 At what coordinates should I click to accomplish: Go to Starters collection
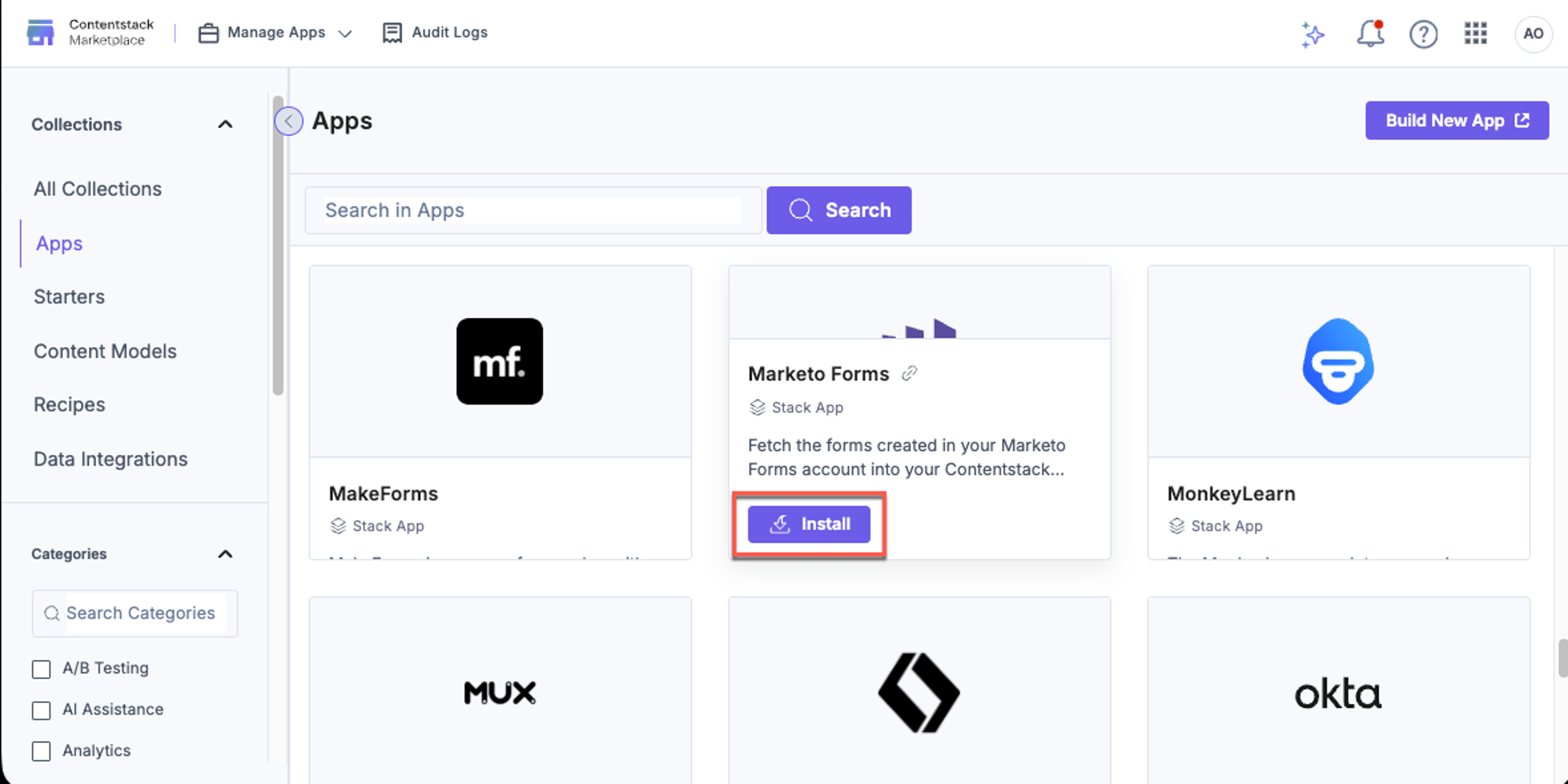click(69, 296)
